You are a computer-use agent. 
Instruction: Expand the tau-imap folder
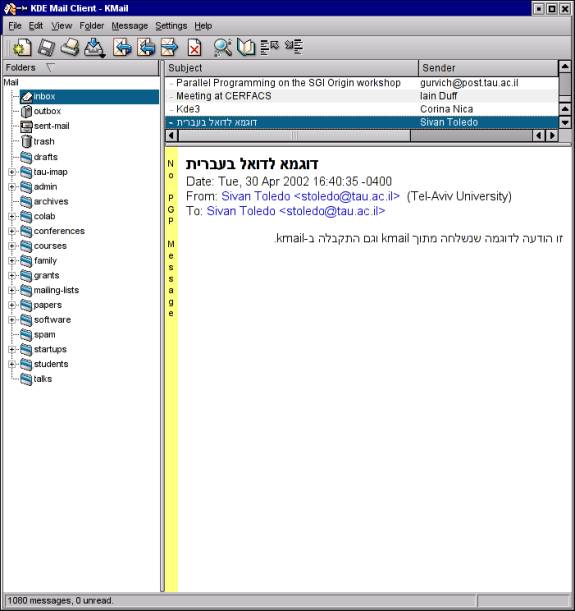[12, 172]
